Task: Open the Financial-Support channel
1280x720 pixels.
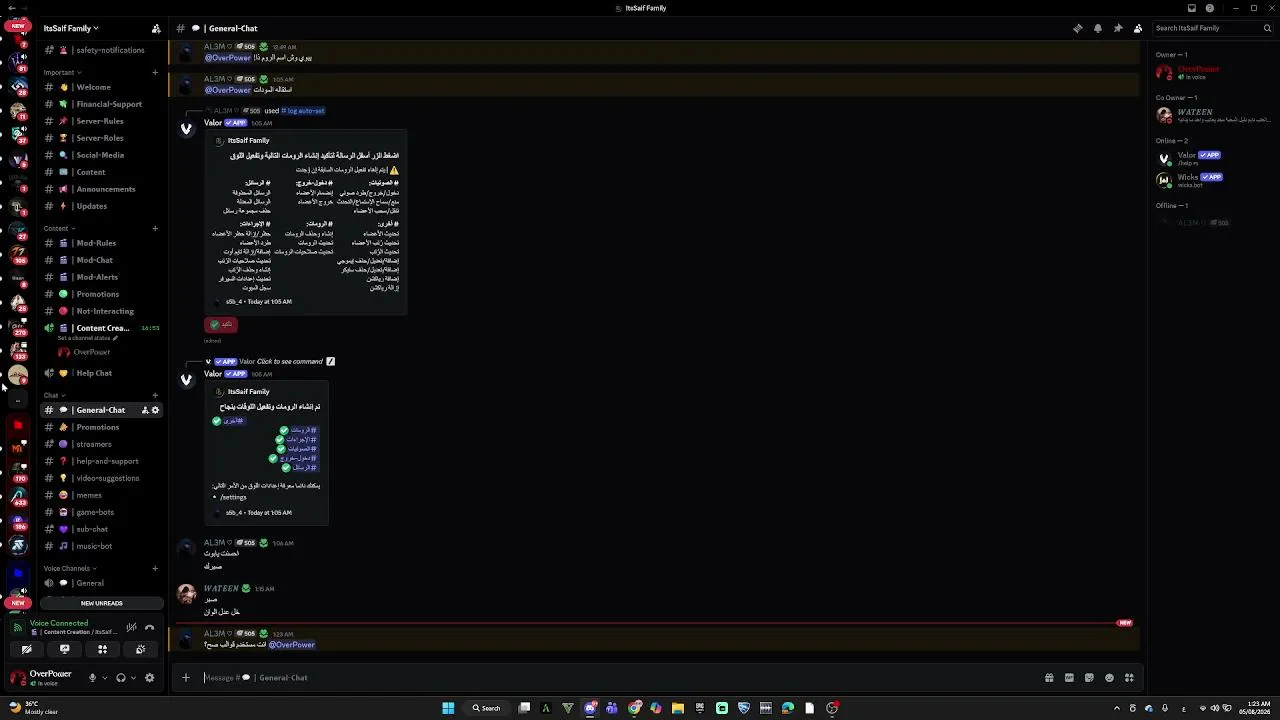Action: coord(101,104)
